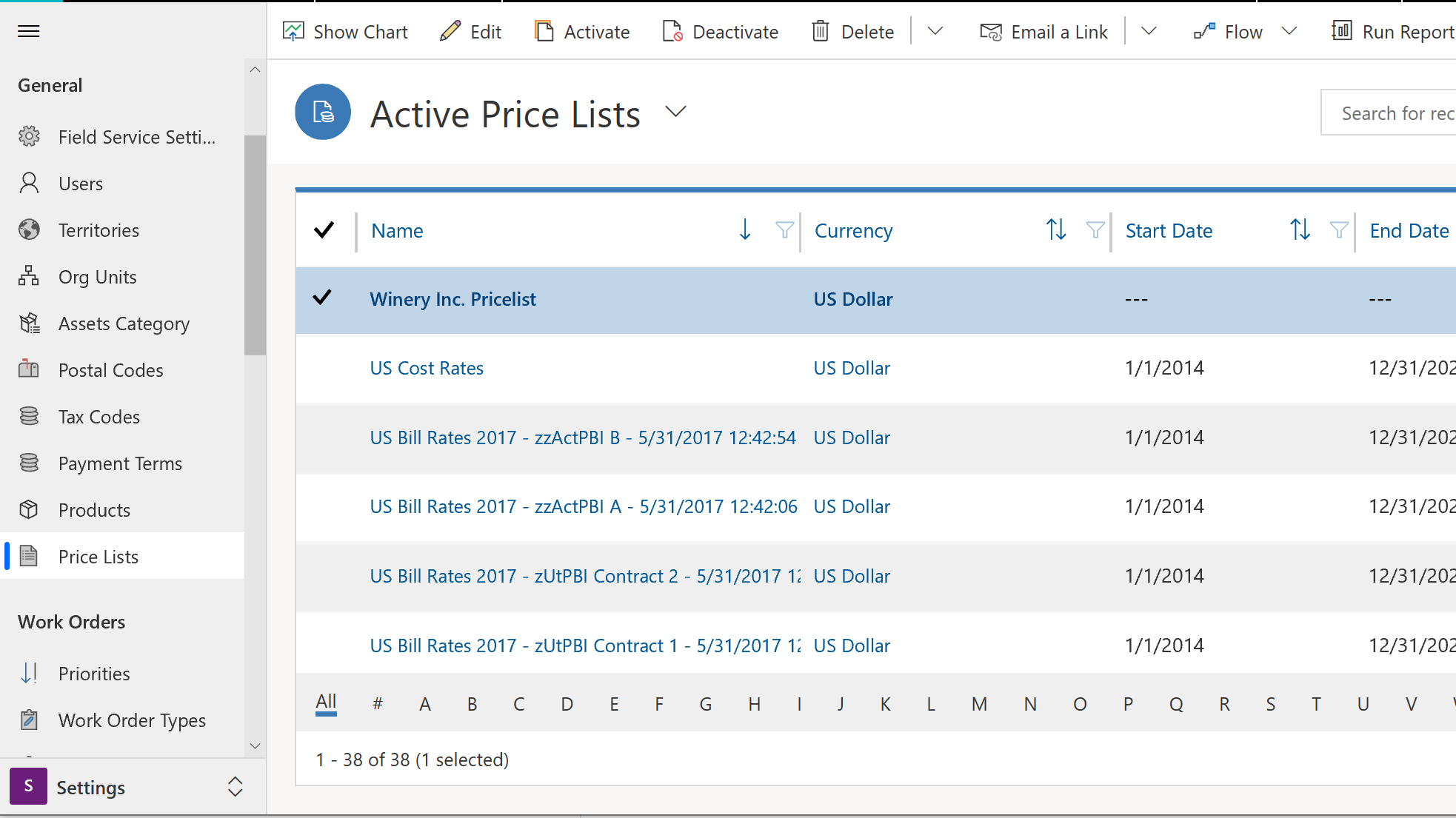Viewport: 1456px width, 818px height.
Task: Click the Products box icon
Action: pos(29,509)
